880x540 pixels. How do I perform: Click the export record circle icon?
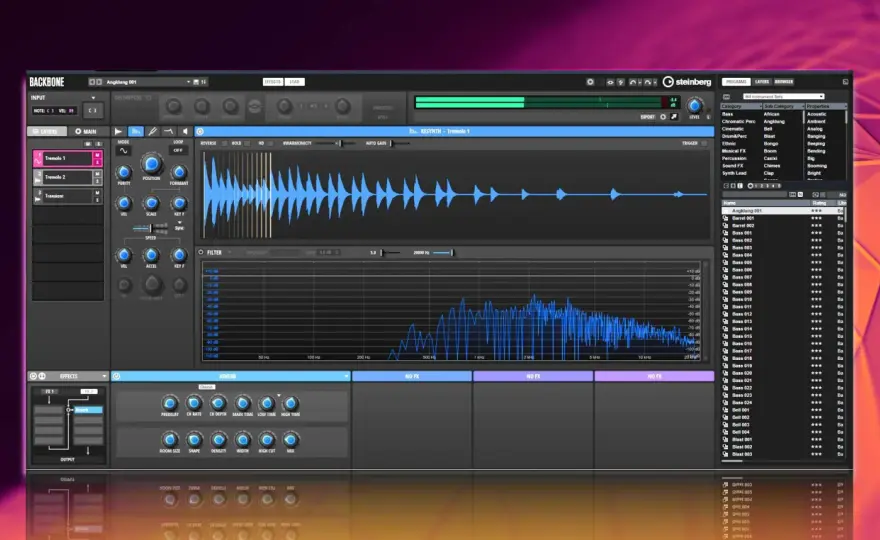[663, 117]
